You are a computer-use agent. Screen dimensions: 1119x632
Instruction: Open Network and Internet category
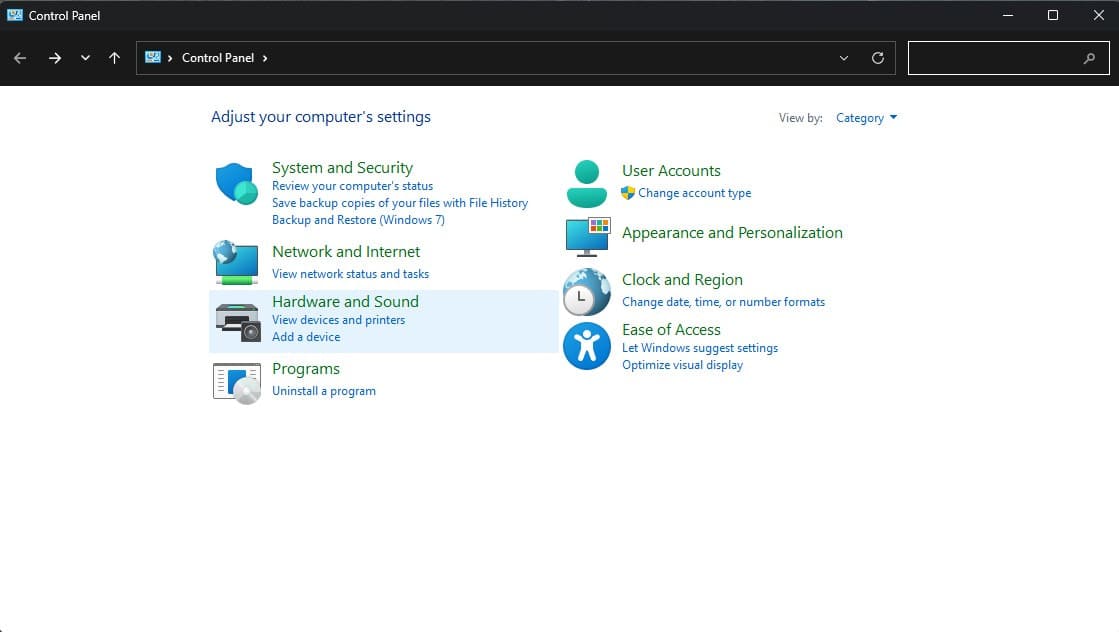click(346, 252)
